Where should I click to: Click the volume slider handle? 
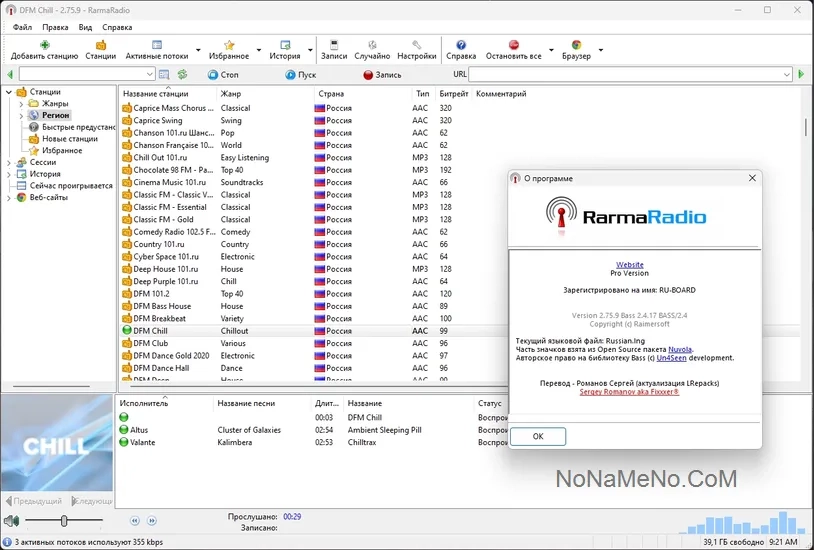pyautogui.click(x=64, y=521)
